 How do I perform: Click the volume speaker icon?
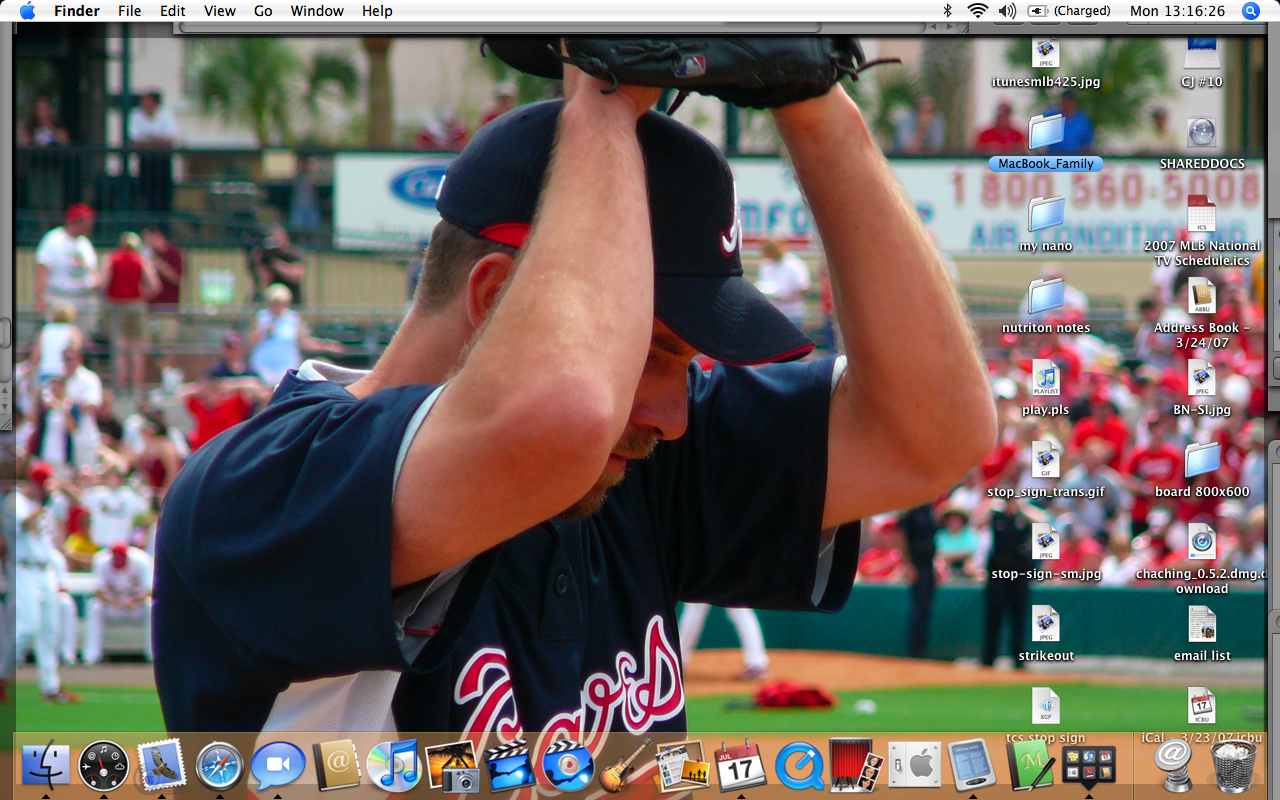(1007, 11)
